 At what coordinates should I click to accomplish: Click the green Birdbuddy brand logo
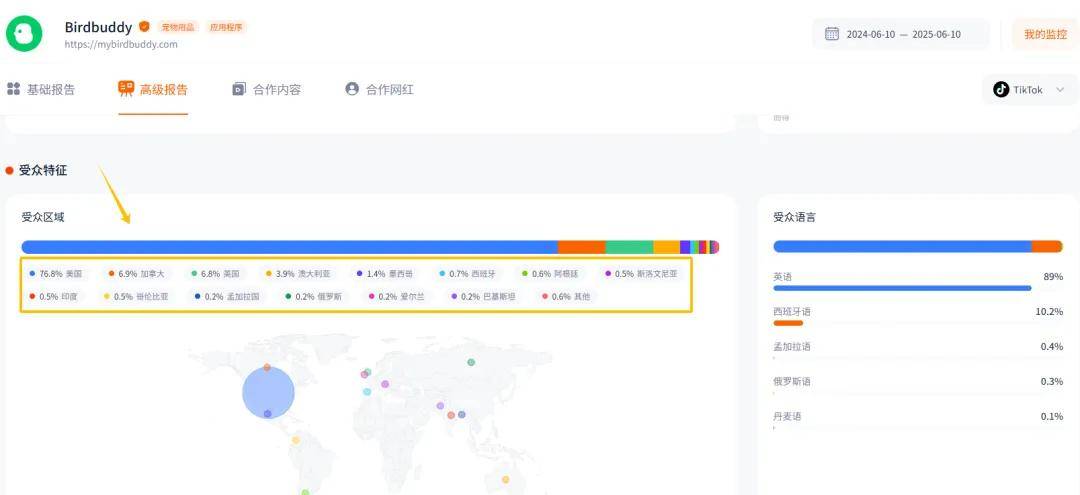[x=24, y=33]
